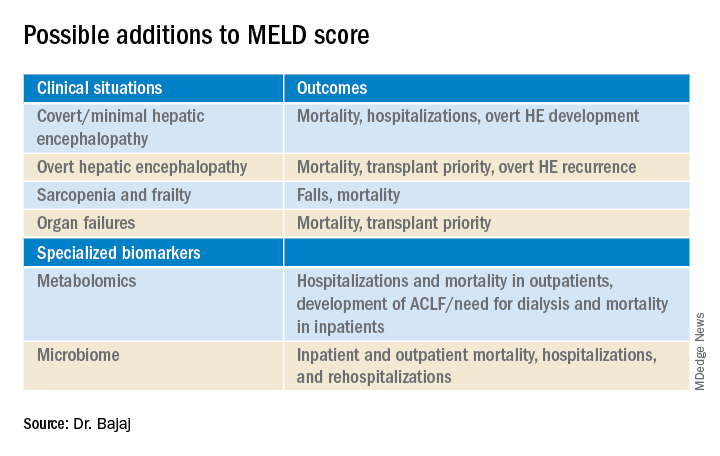The width and height of the screenshot is (720, 456).
Task: Select the "Organ failures" row label
Action: point(86,222)
